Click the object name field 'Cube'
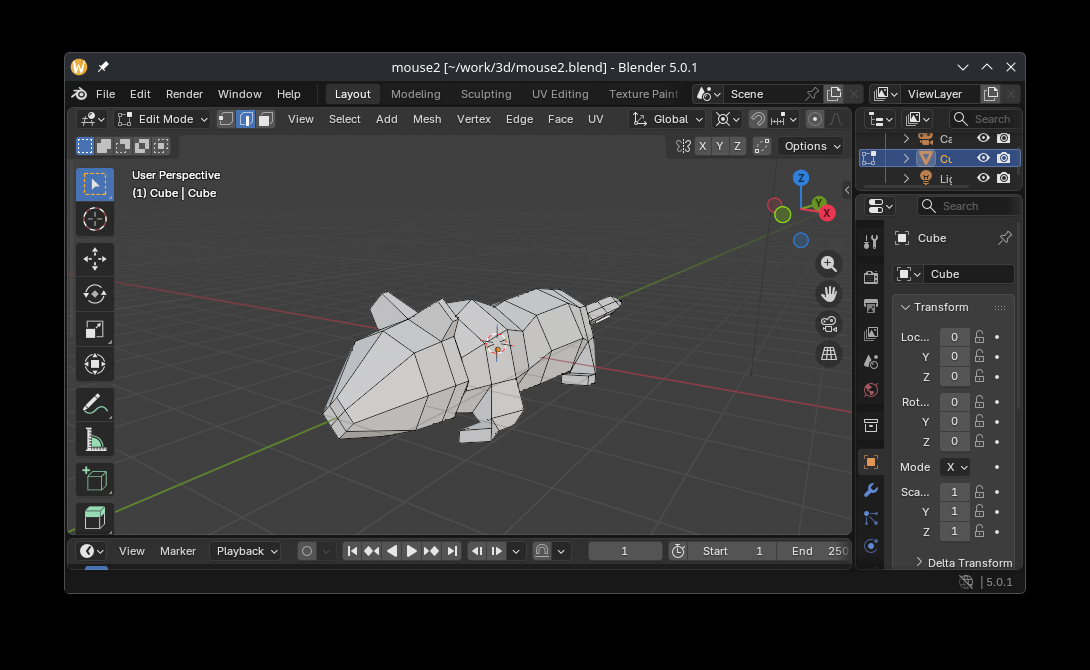The width and height of the screenshot is (1090, 670). click(x=968, y=274)
